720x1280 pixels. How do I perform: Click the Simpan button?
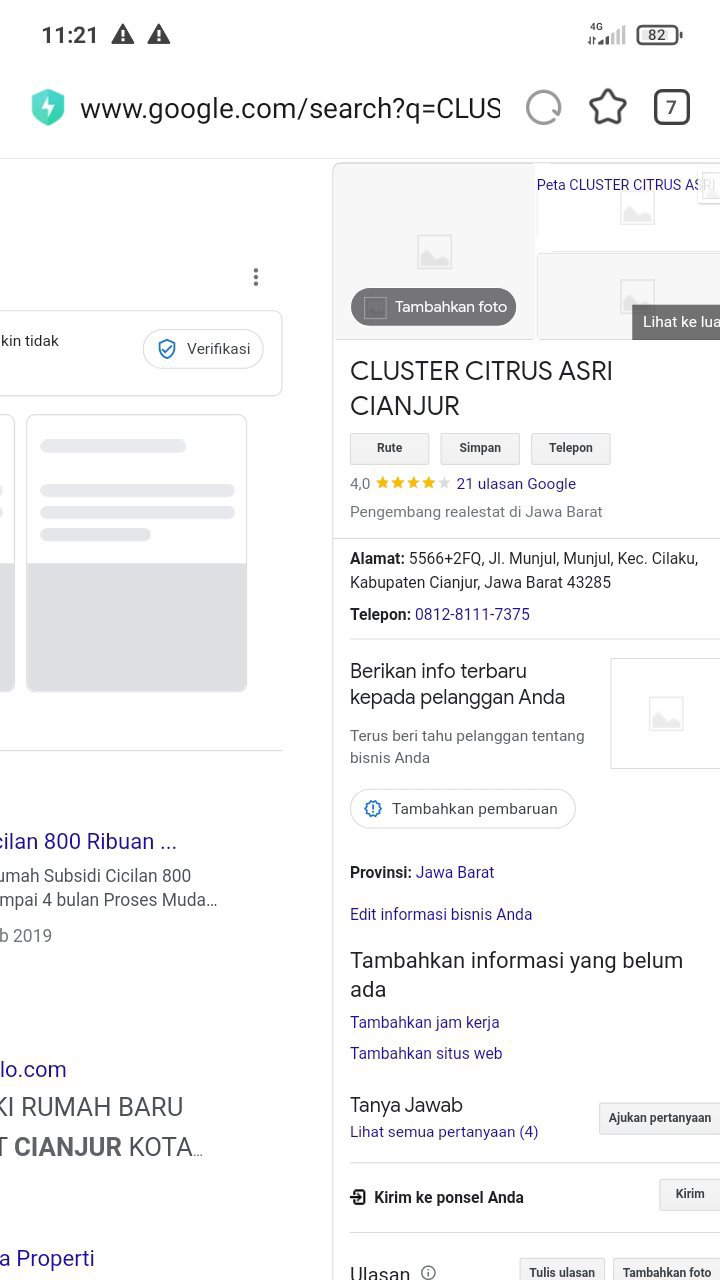tap(480, 448)
